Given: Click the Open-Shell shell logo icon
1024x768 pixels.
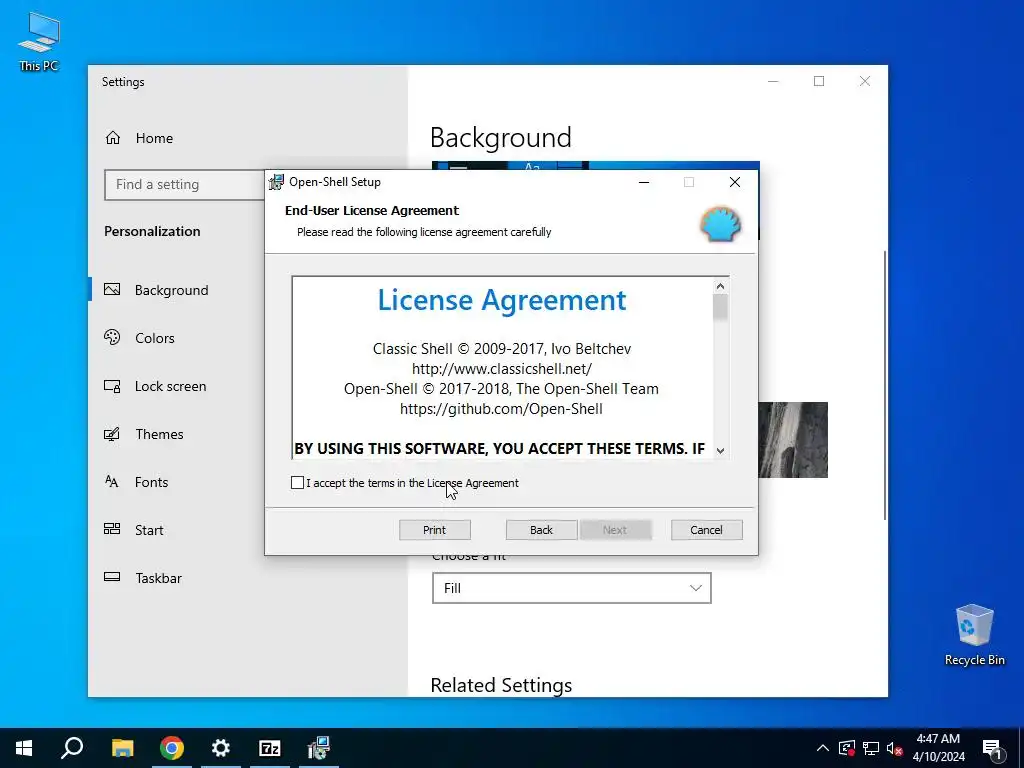Looking at the screenshot, I should (x=720, y=223).
